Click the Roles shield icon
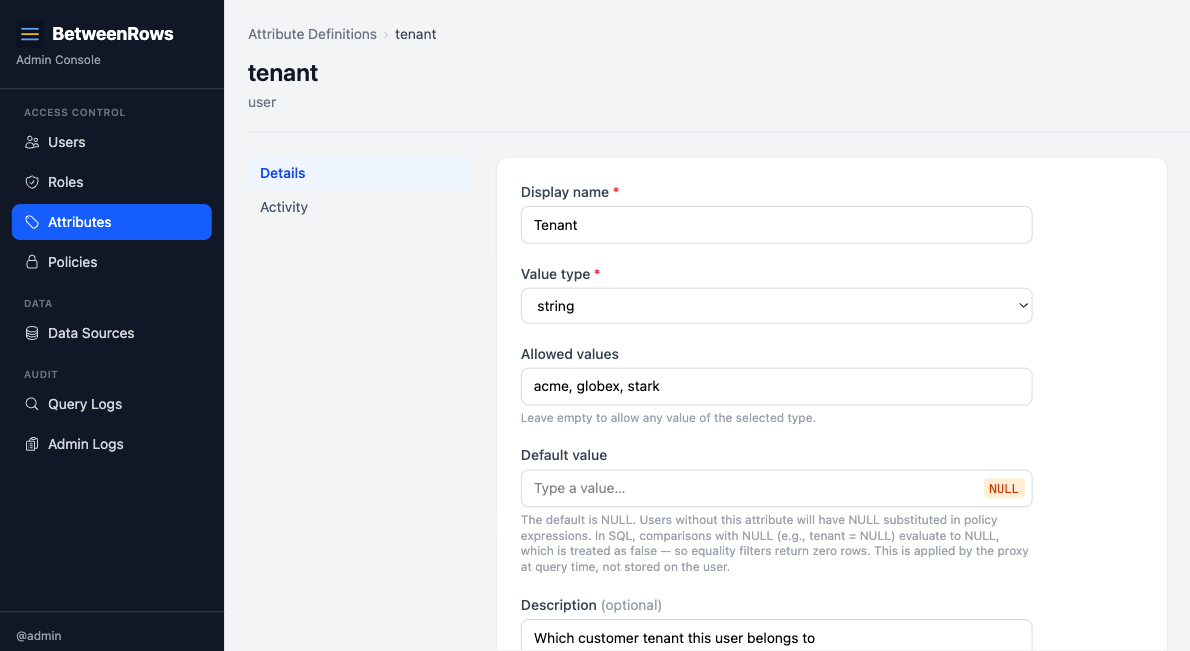The height and width of the screenshot is (651, 1190). tap(32, 182)
